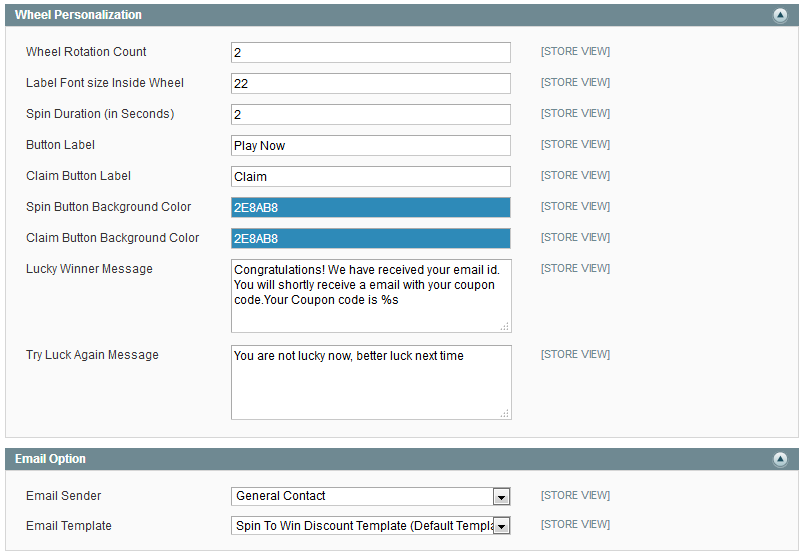Grab the Try Luck Again Message resize handle
The image size is (804, 555).
(505, 413)
